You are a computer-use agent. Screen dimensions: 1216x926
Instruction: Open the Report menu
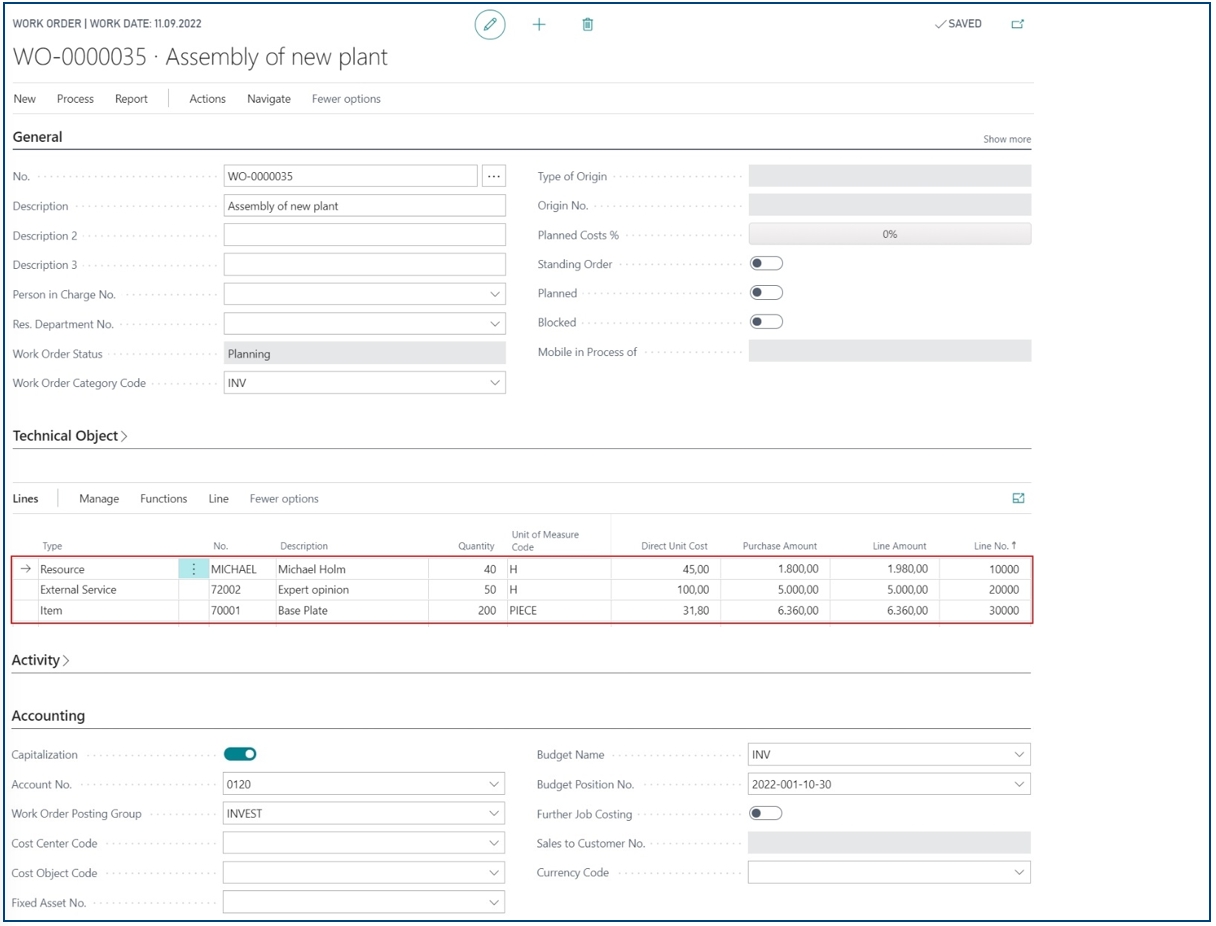[x=131, y=99]
